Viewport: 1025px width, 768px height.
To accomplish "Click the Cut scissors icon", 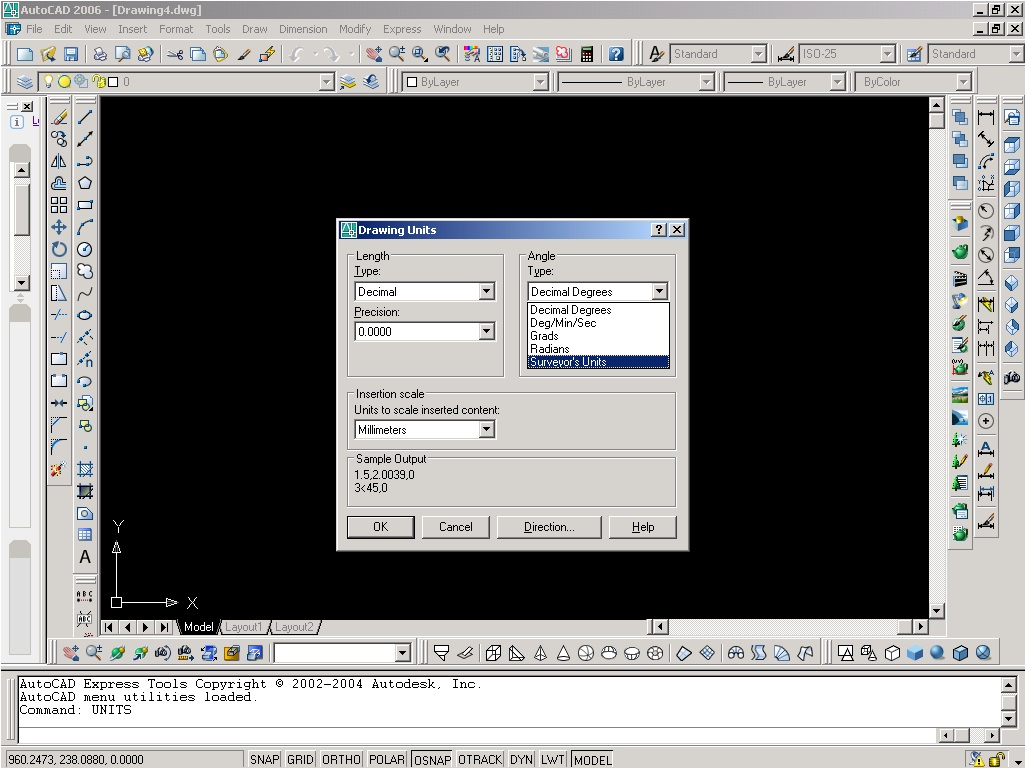I will [x=175, y=54].
